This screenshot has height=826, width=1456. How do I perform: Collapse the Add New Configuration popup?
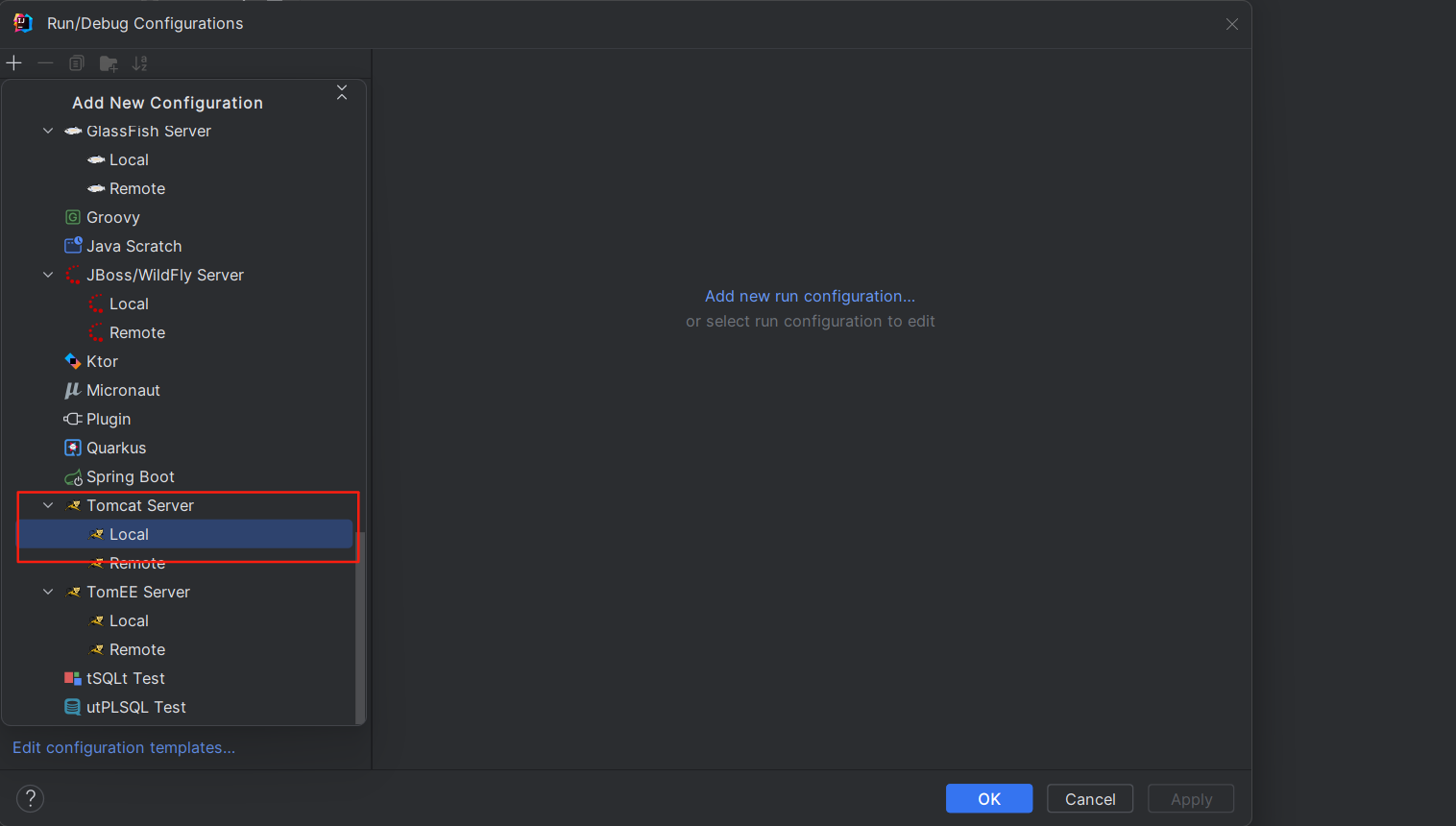[342, 92]
